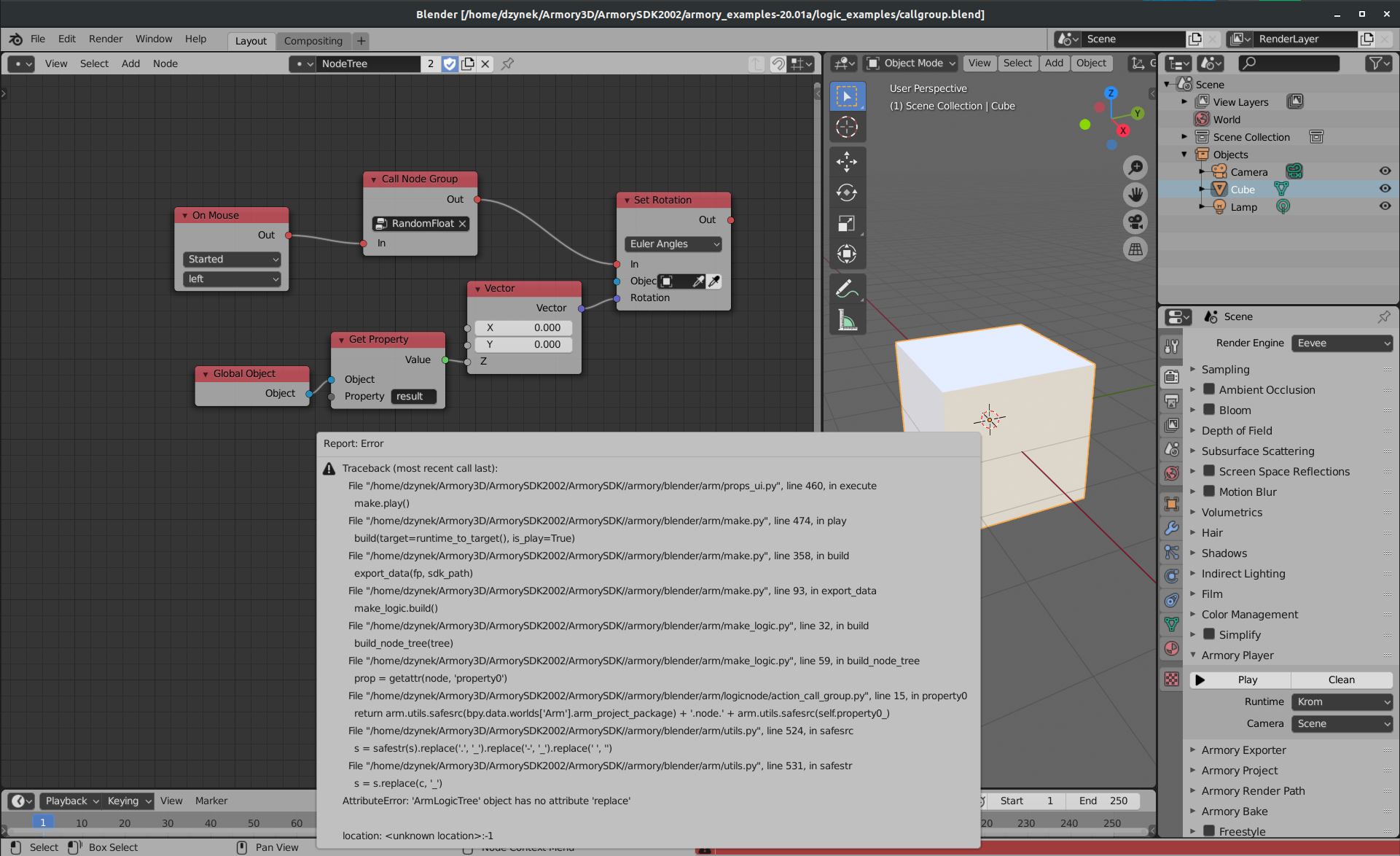Open the Euler Angles dropdown in Set Rotation node

coord(672,244)
